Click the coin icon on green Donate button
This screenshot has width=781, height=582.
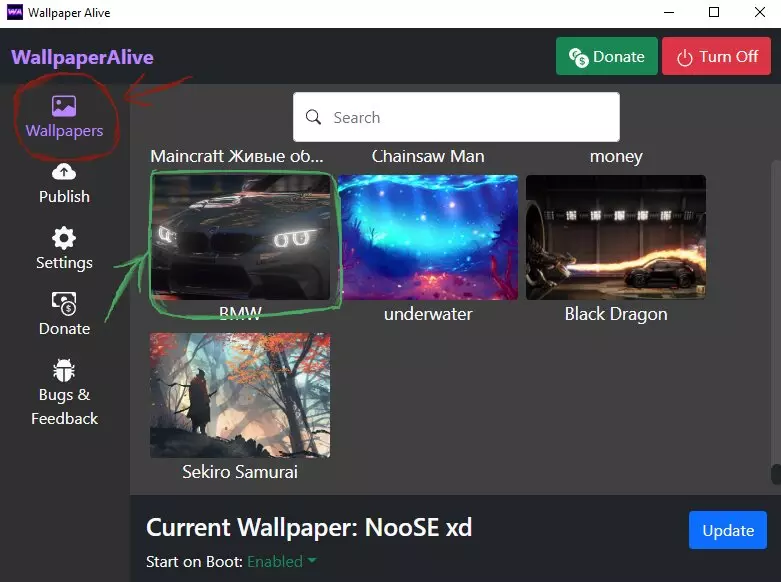tap(579, 57)
